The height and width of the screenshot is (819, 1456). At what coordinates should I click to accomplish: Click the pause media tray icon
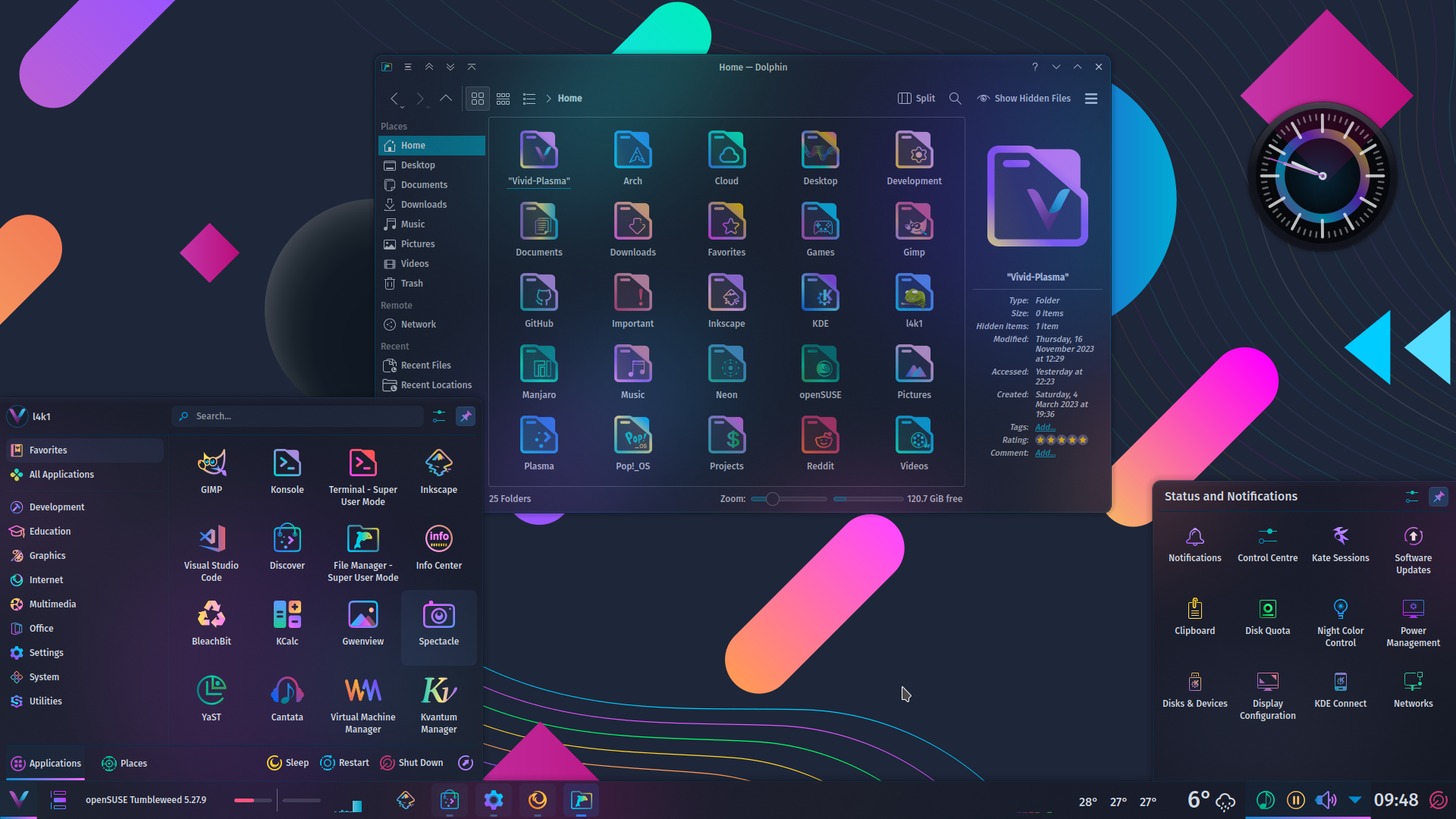(x=1296, y=800)
